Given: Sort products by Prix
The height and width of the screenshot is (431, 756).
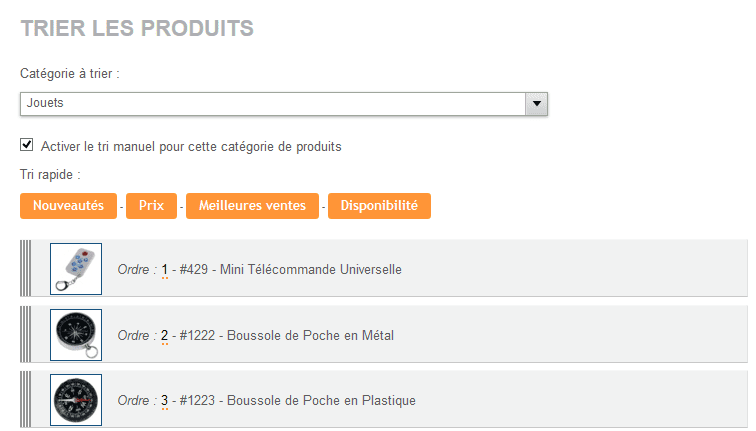Looking at the screenshot, I should tap(151, 206).
